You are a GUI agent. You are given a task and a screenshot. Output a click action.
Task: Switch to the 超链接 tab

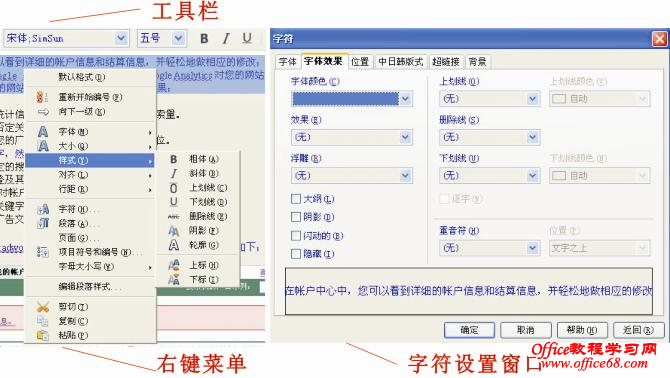click(446, 62)
